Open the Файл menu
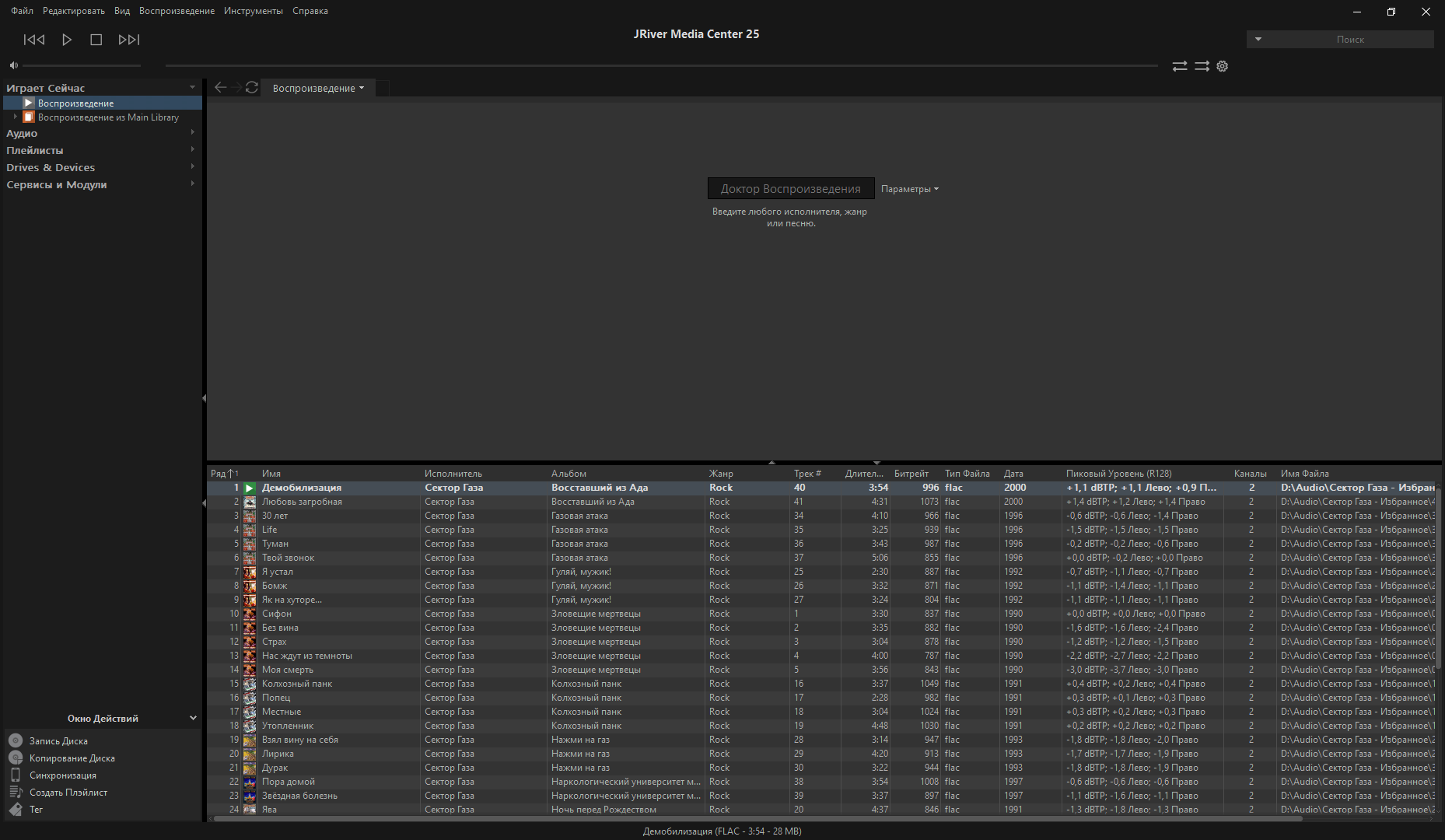 point(22,11)
